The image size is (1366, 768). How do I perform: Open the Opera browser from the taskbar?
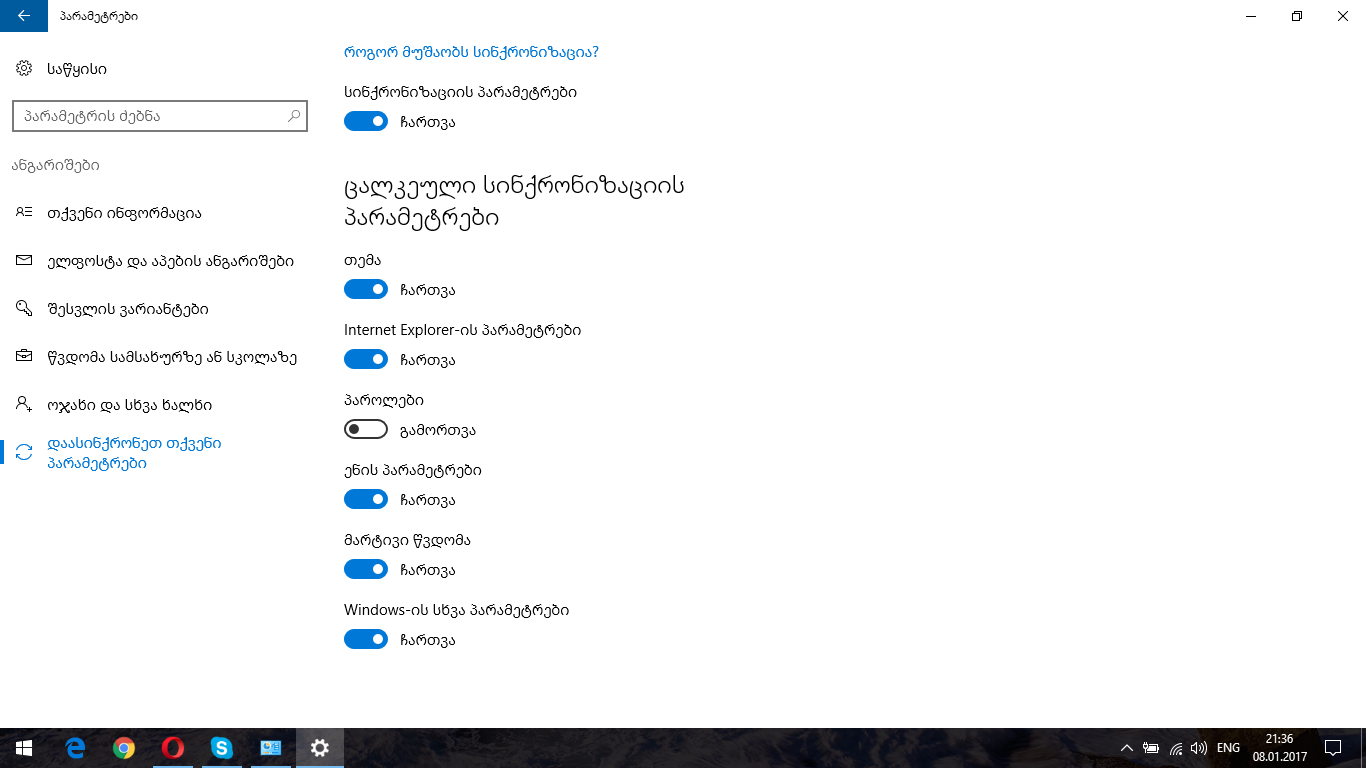pyautogui.click(x=173, y=748)
